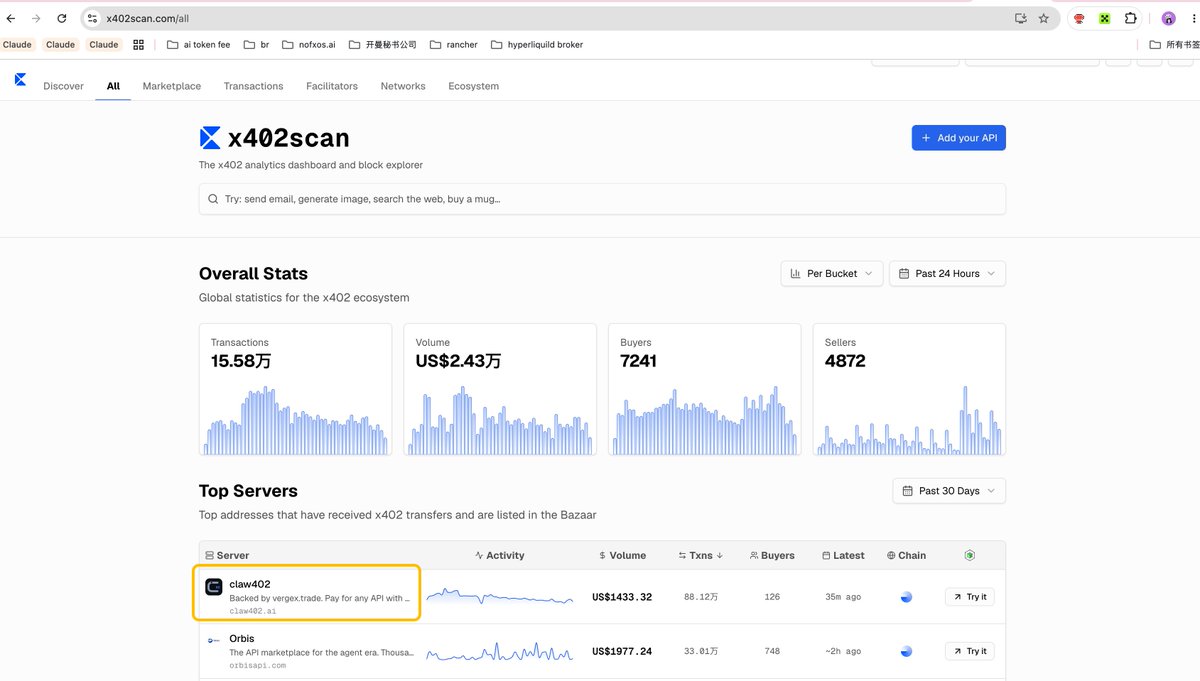Click the Buyers bar chart card
The height and width of the screenshot is (681, 1200).
tap(704, 389)
